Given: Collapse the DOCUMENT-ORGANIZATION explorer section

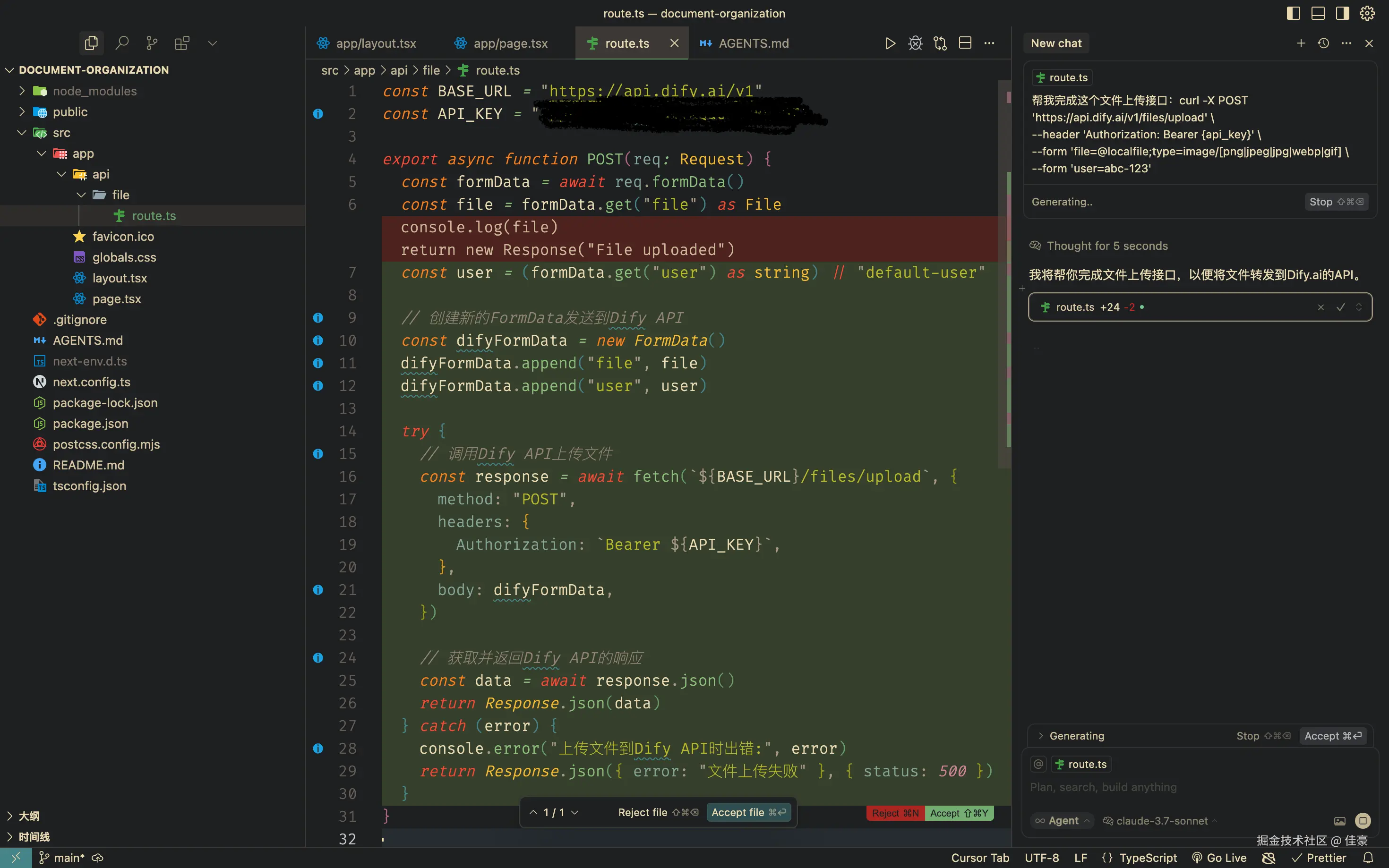Looking at the screenshot, I should pyautogui.click(x=94, y=70).
